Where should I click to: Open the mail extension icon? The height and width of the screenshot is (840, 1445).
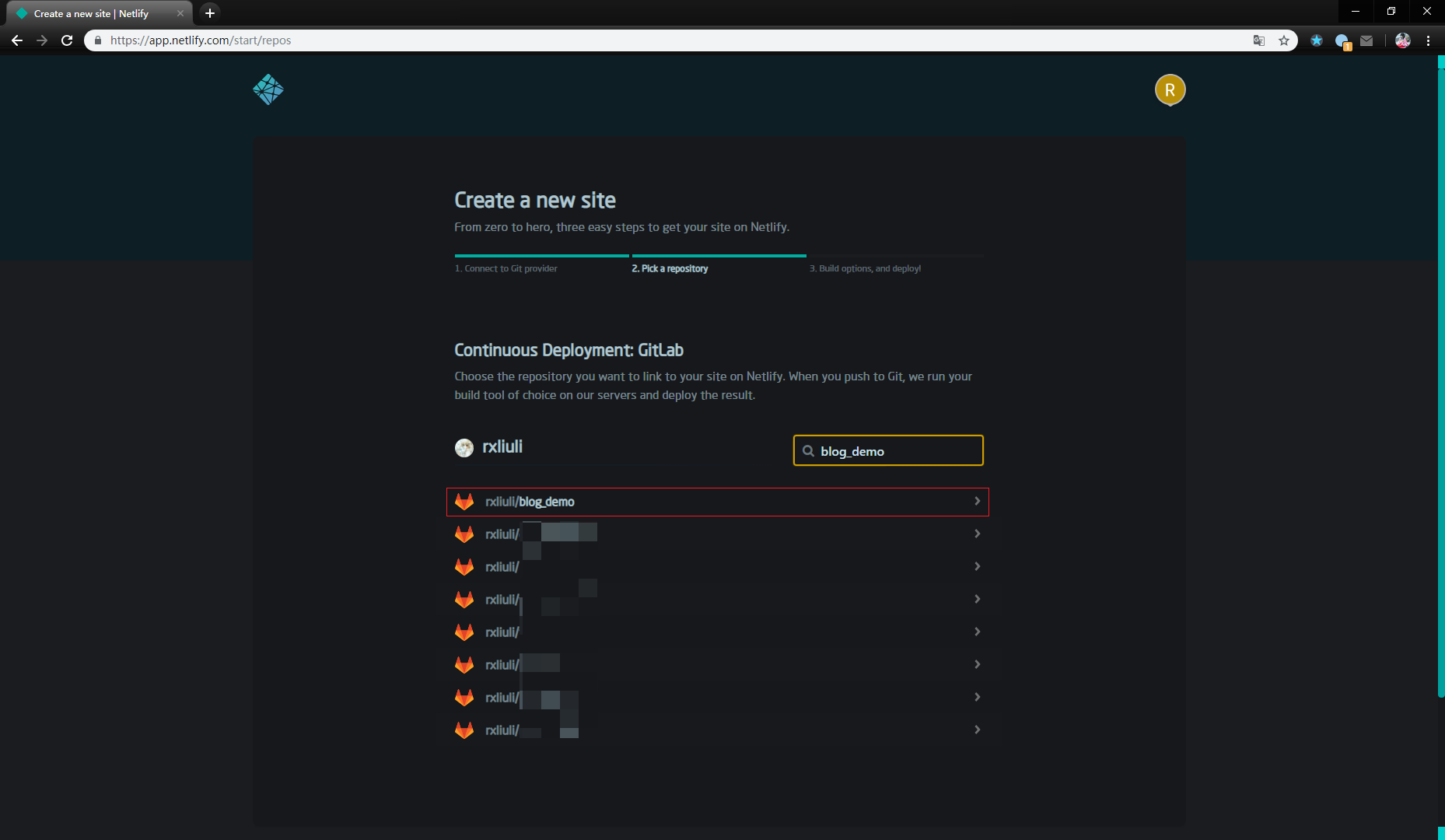pyautogui.click(x=1366, y=40)
